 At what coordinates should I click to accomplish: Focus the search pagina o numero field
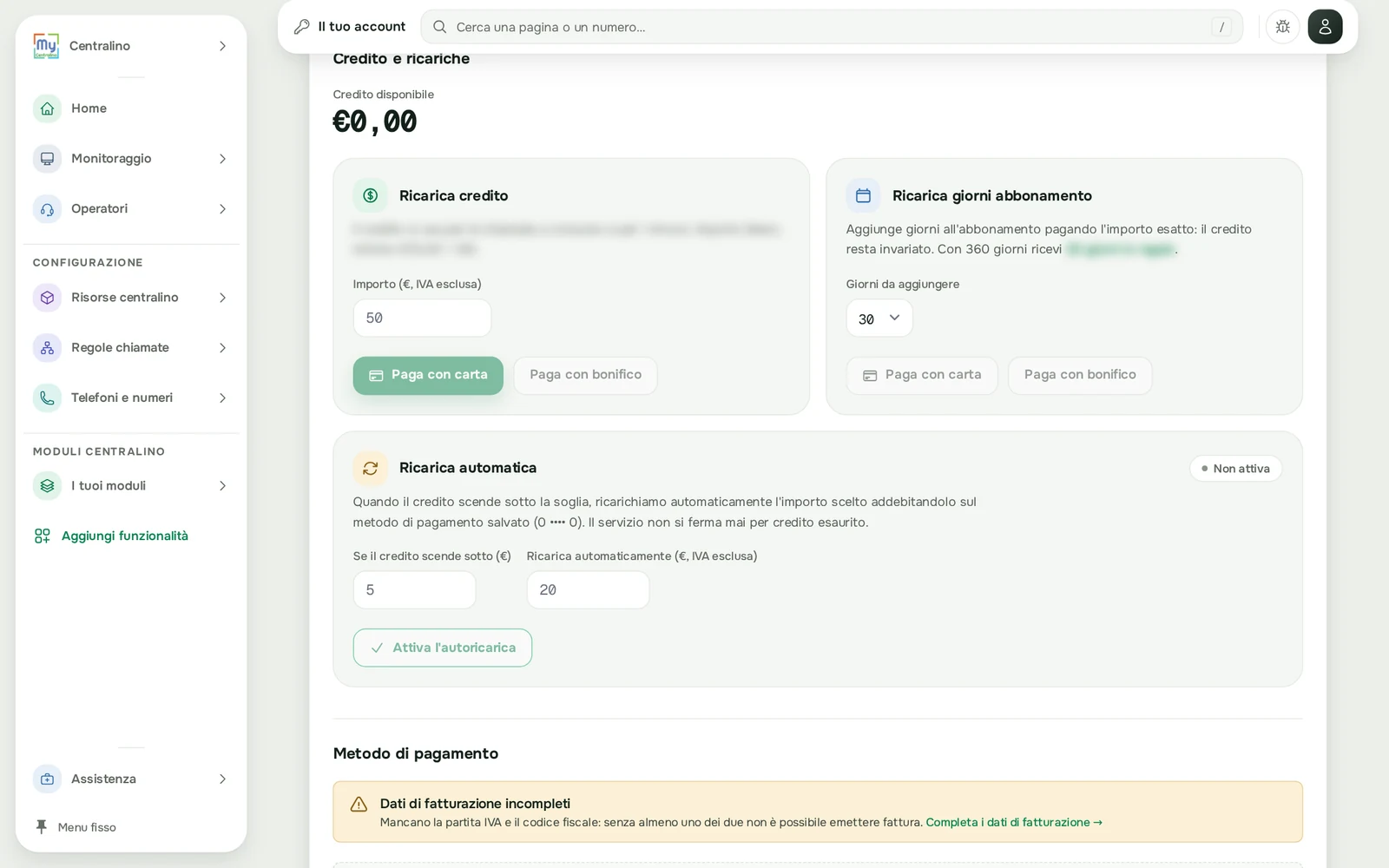[x=832, y=27]
